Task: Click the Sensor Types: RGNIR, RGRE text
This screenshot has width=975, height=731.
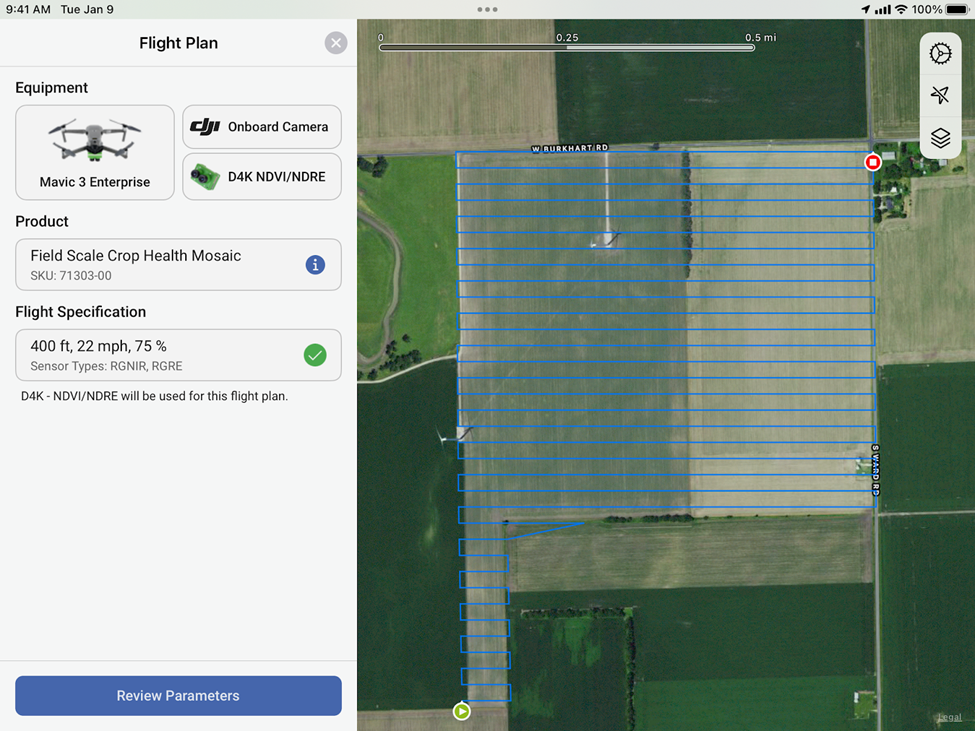Action: point(106,366)
